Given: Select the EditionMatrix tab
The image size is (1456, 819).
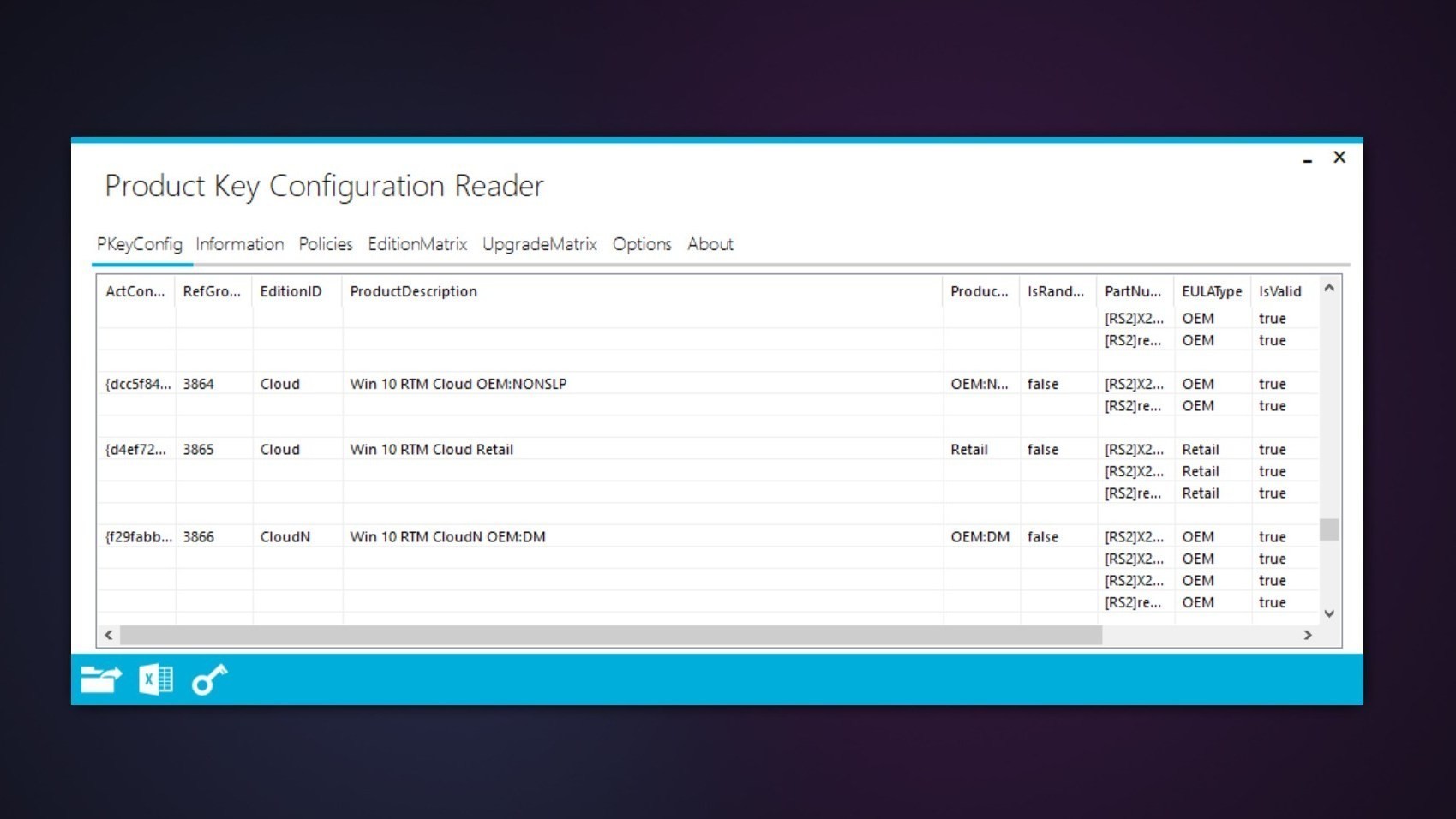Looking at the screenshot, I should tap(417, 244).
